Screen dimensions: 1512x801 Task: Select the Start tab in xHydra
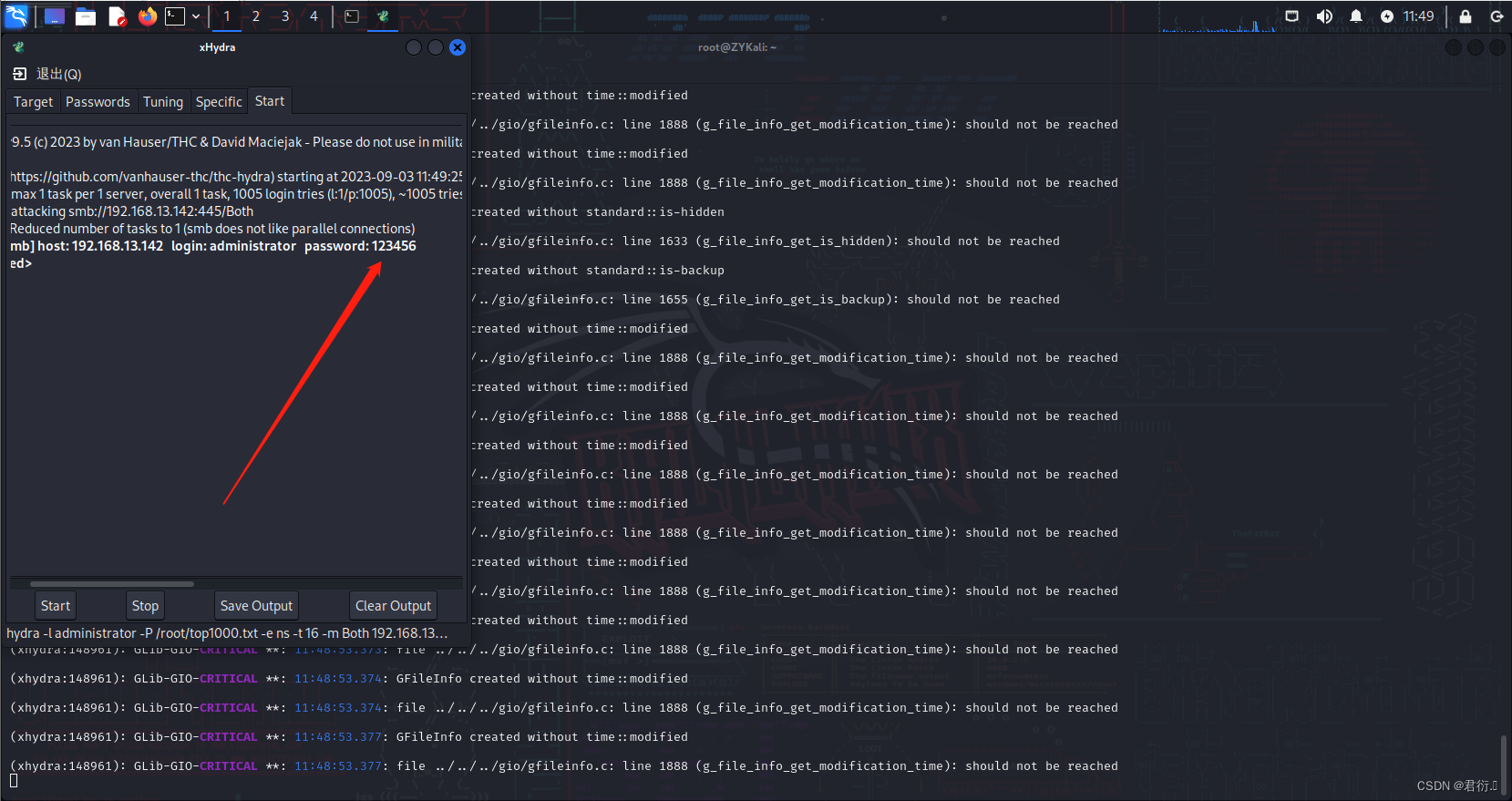coord(270,101)
